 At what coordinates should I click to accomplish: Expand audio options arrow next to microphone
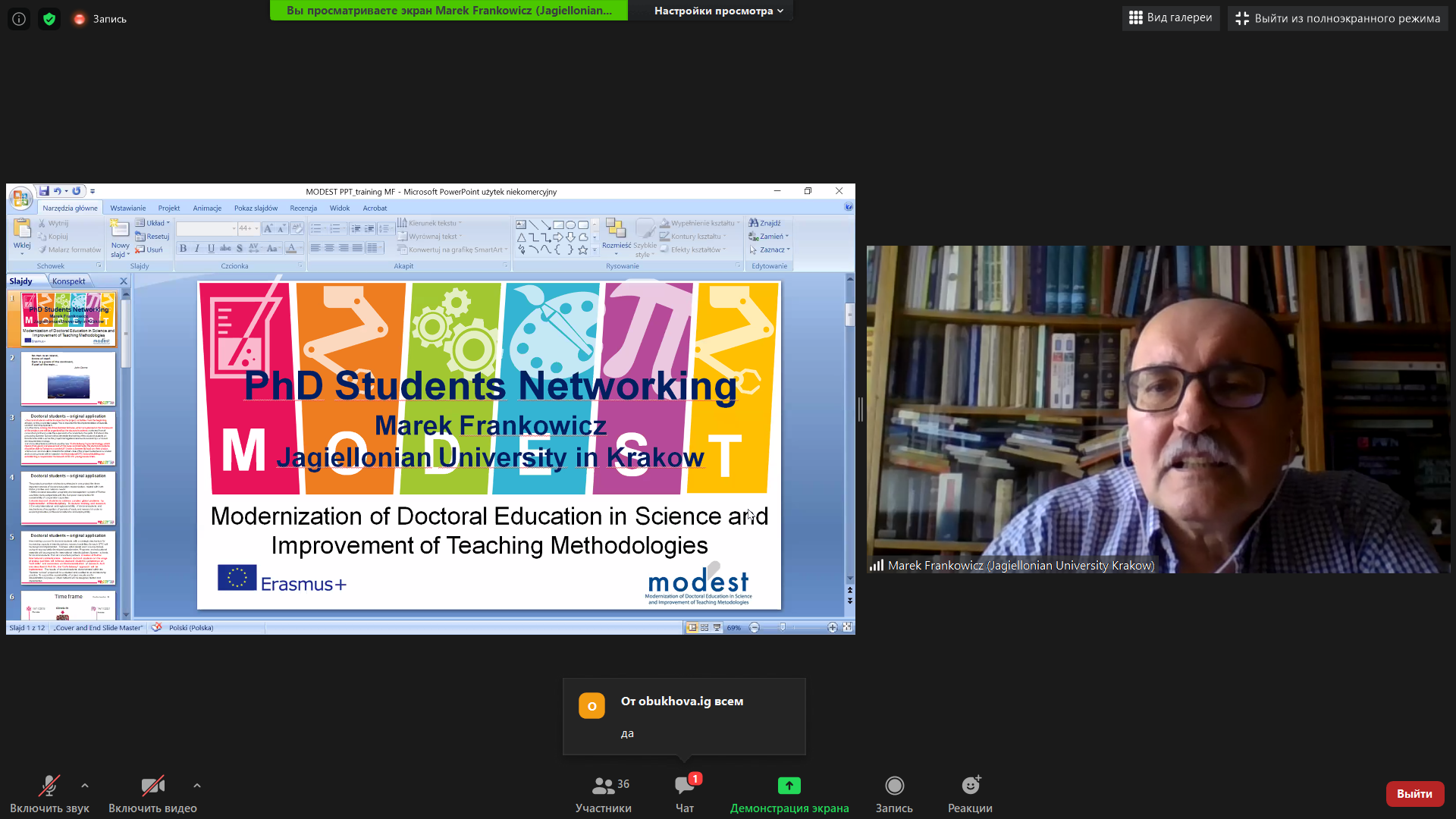(85, 786)
